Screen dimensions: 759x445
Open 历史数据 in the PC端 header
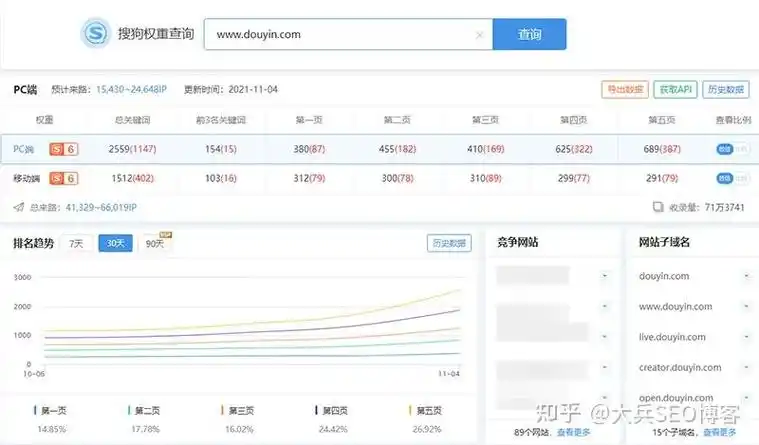pos(726,90)
